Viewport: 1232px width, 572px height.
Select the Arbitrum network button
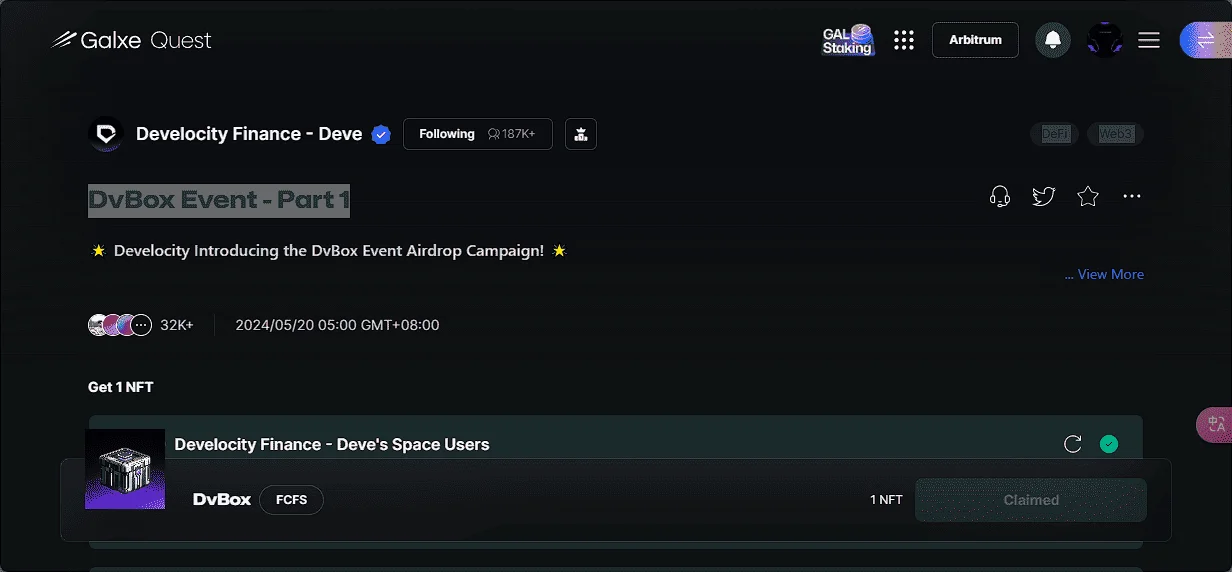pos(975,40)
